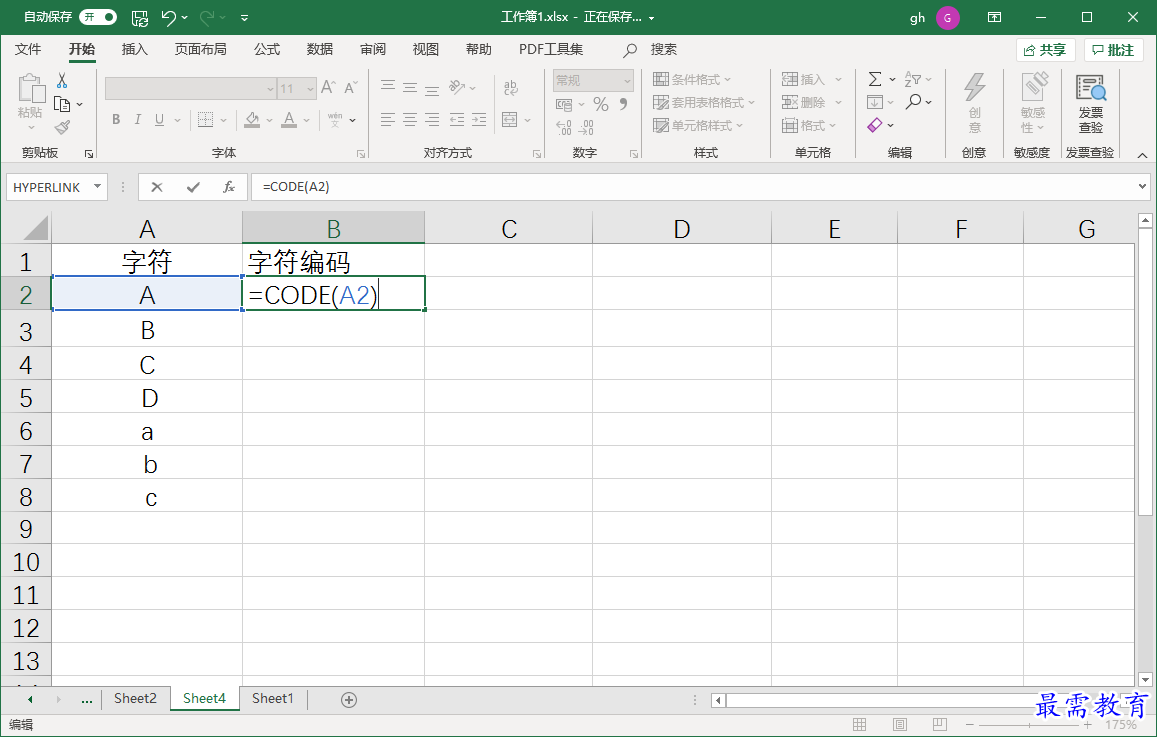Open the 条件格式 dropdown
Screen dimensions: 1157x737
point(692,80)
